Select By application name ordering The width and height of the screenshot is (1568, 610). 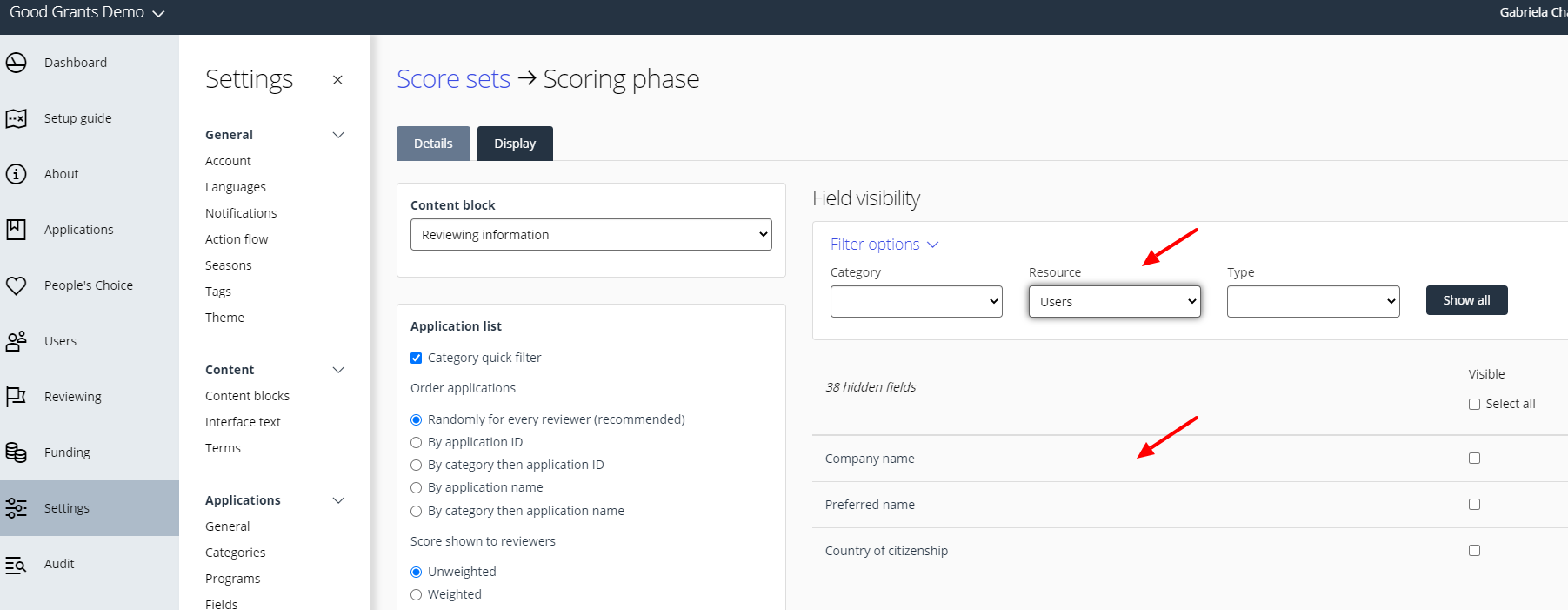coord(417,487)
